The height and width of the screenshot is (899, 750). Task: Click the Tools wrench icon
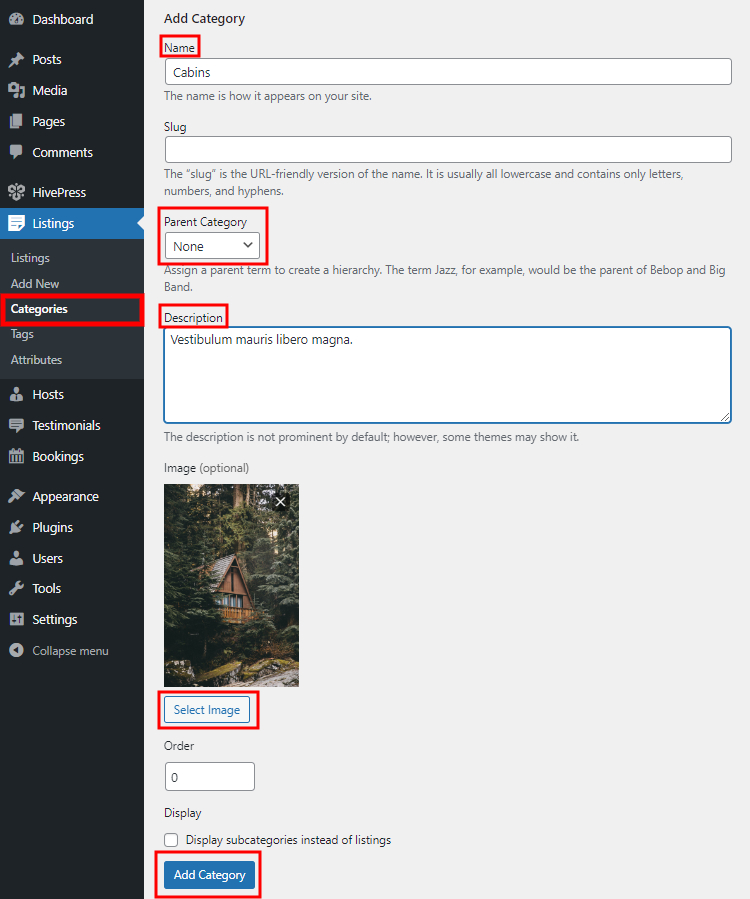17,588
